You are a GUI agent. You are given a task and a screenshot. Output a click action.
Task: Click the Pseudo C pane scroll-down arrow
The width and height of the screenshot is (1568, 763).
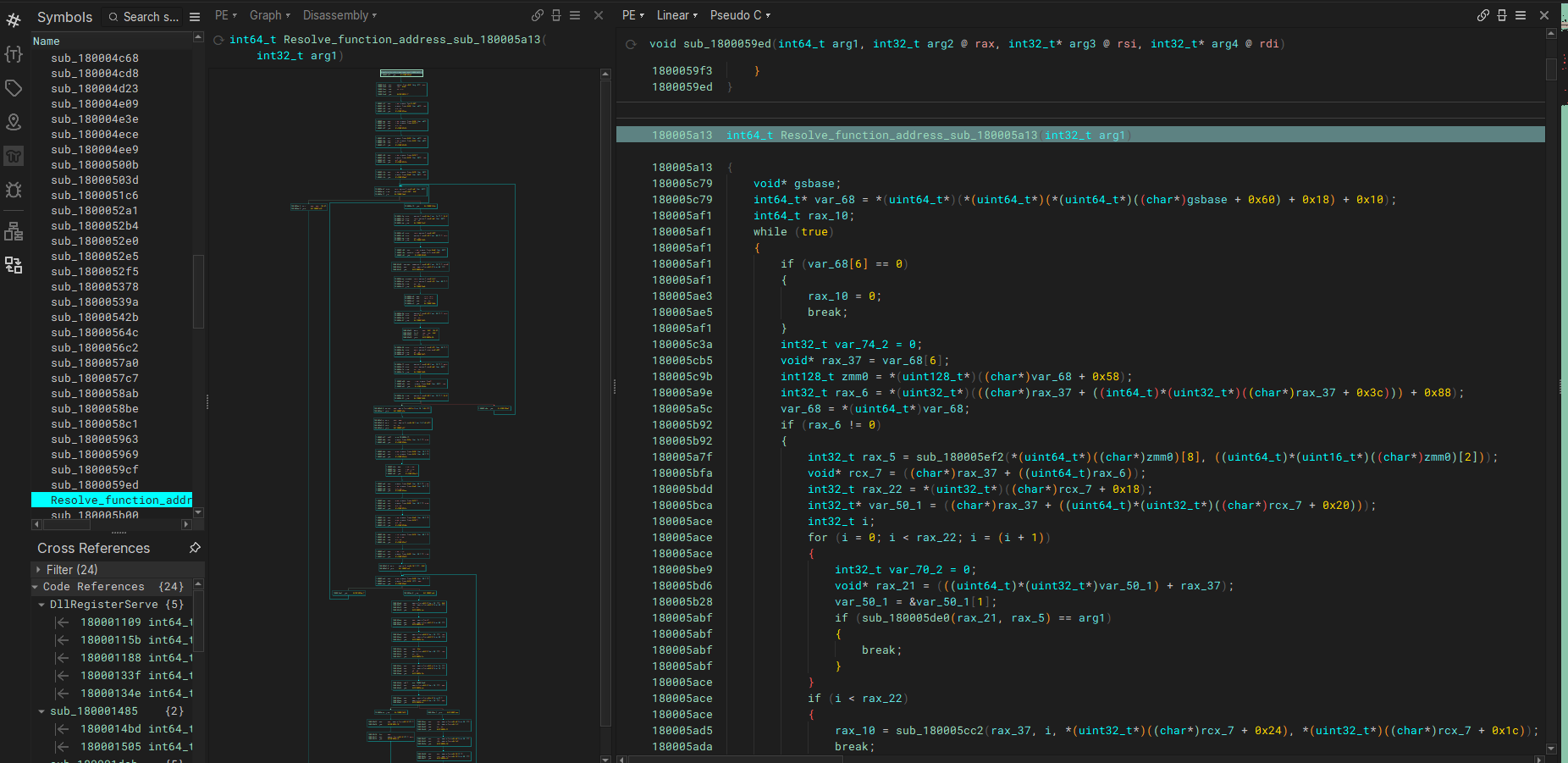click(x=1551, y=749)
